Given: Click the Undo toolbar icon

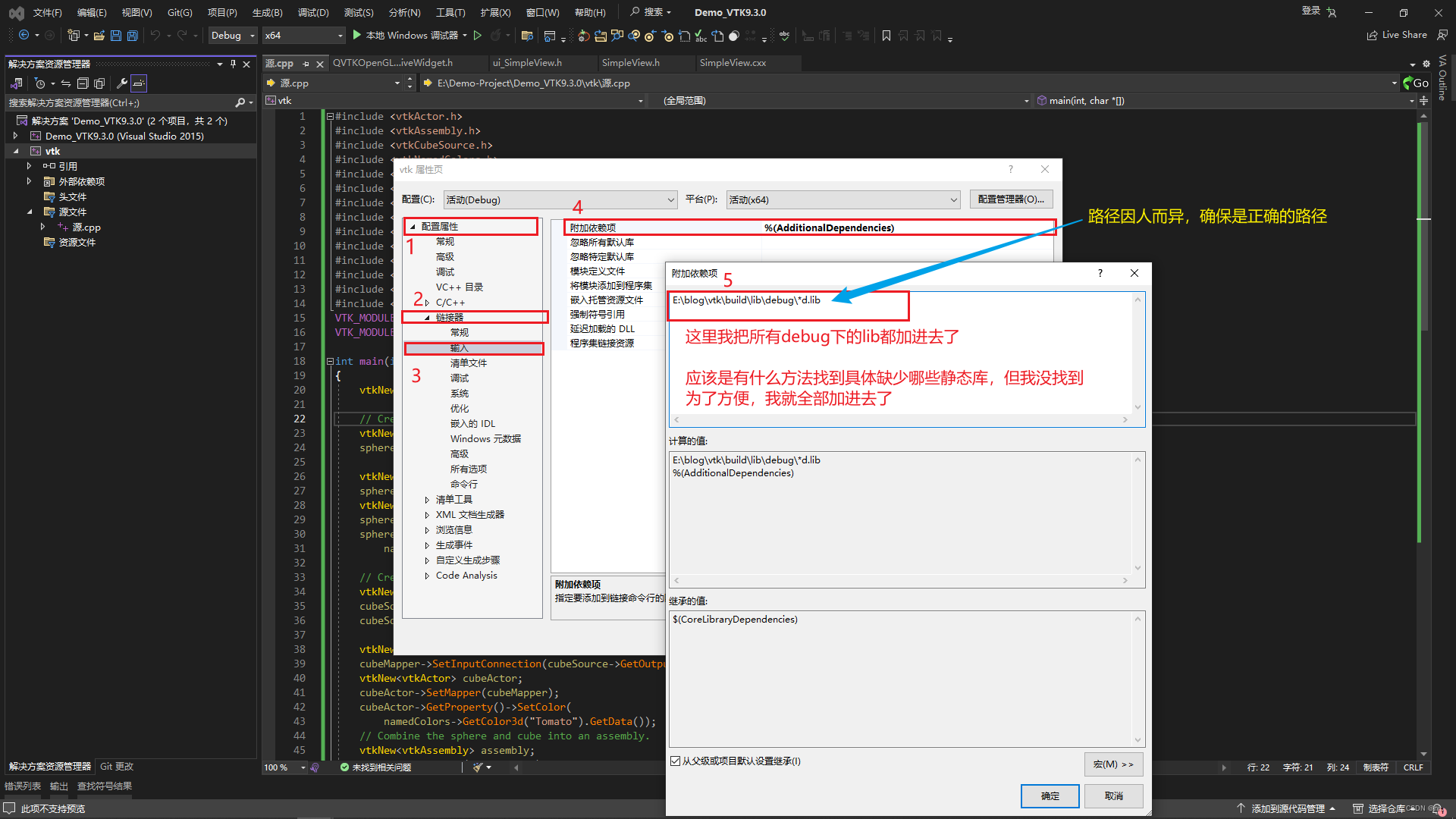Looking at the screenshot, I should (156, 35).
